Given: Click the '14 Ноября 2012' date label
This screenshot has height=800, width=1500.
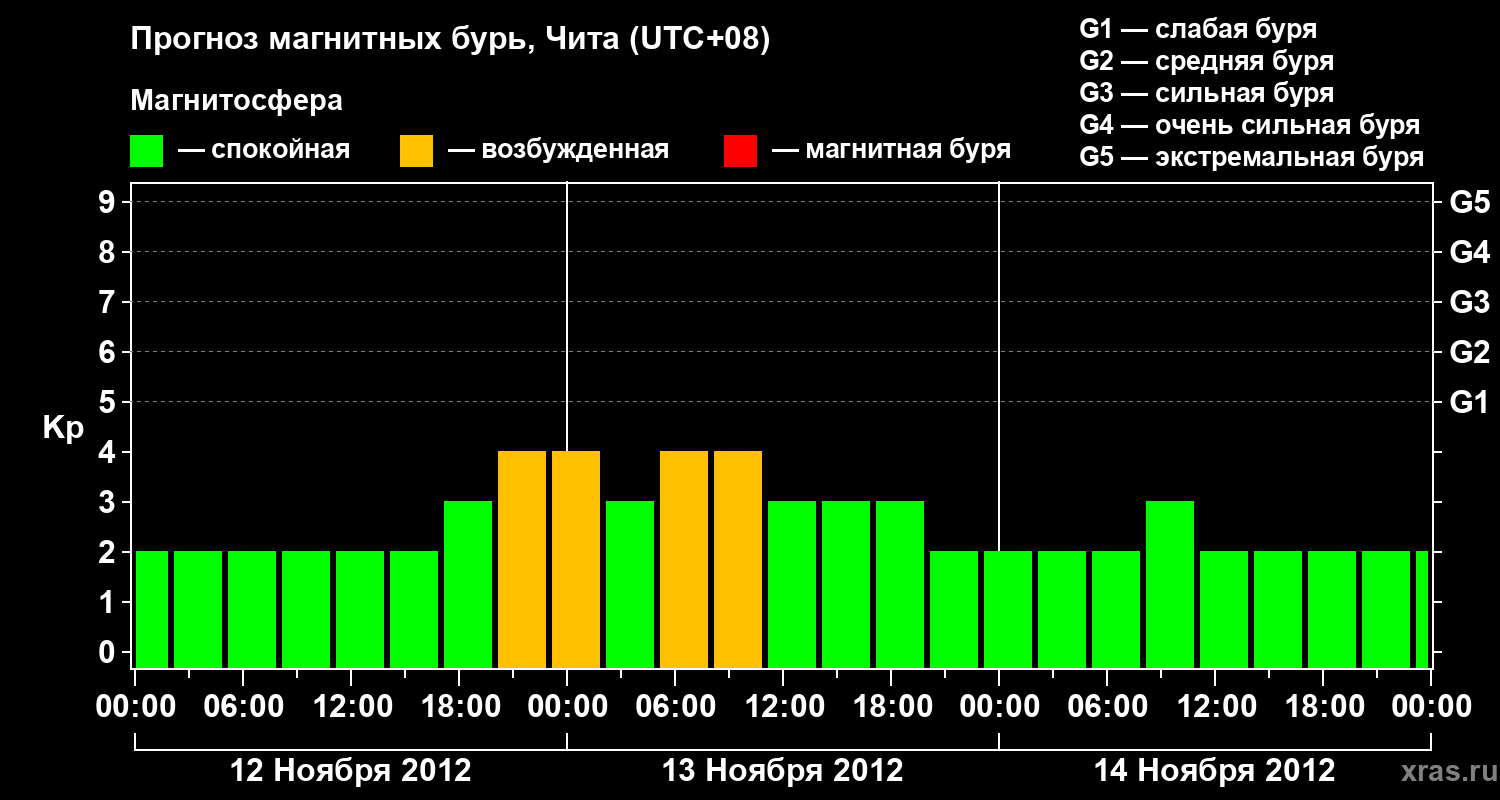Looking at the screenshot, I should [1214, 771].
